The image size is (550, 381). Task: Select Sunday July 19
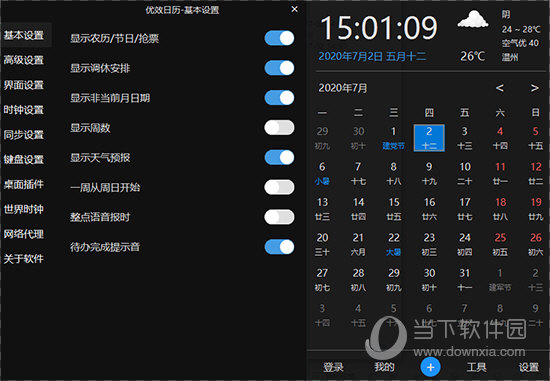(536, 209)
